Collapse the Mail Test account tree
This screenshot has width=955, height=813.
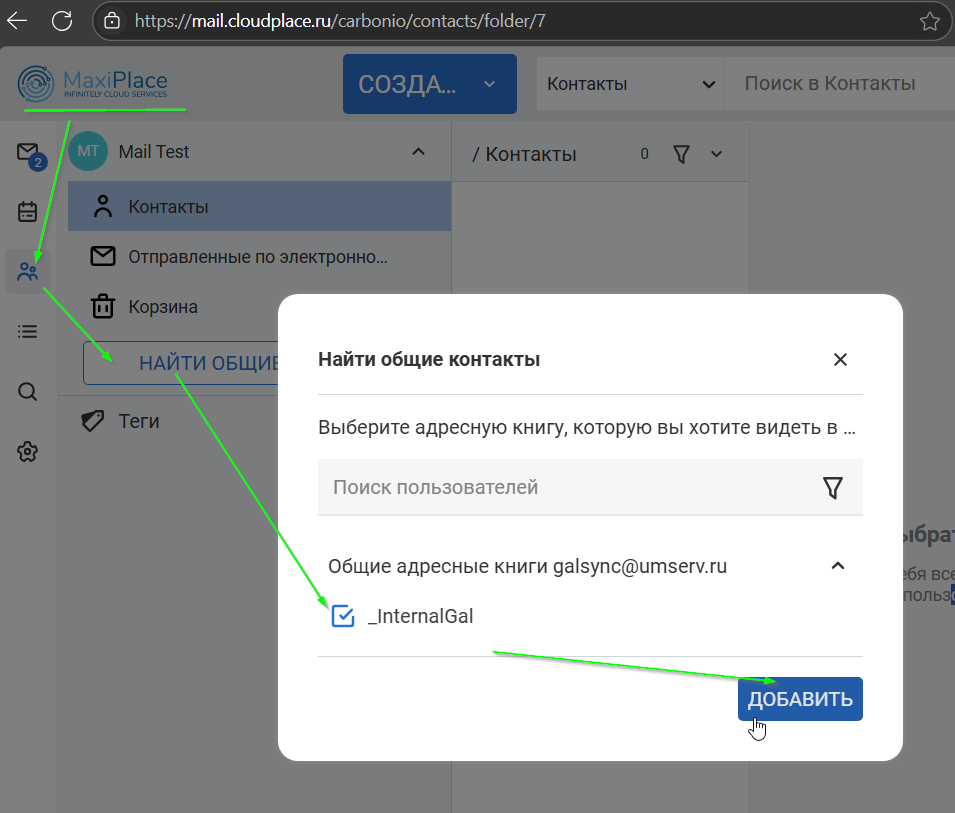418,152
